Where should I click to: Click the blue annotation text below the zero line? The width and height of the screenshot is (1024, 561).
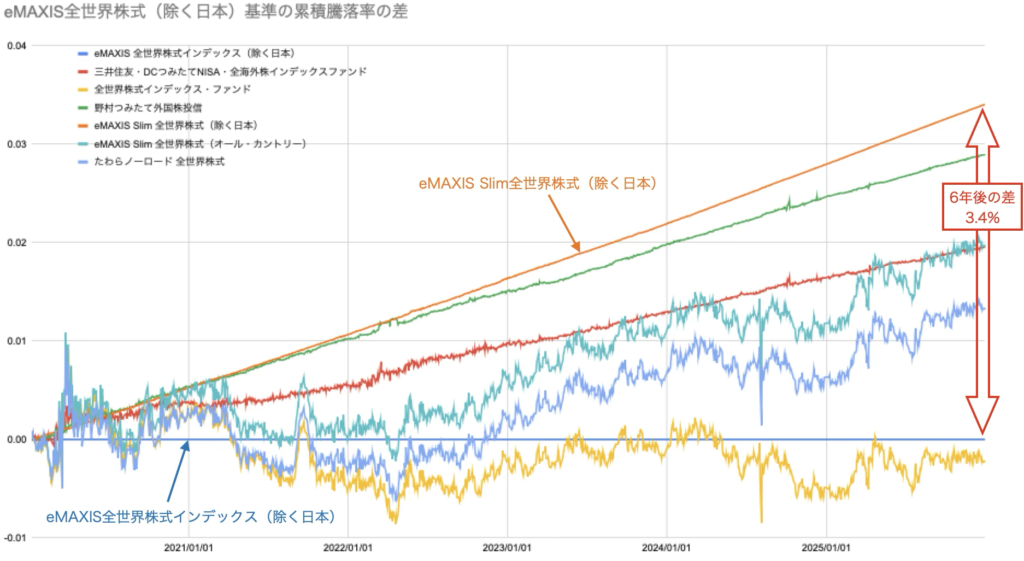point(190,516)
